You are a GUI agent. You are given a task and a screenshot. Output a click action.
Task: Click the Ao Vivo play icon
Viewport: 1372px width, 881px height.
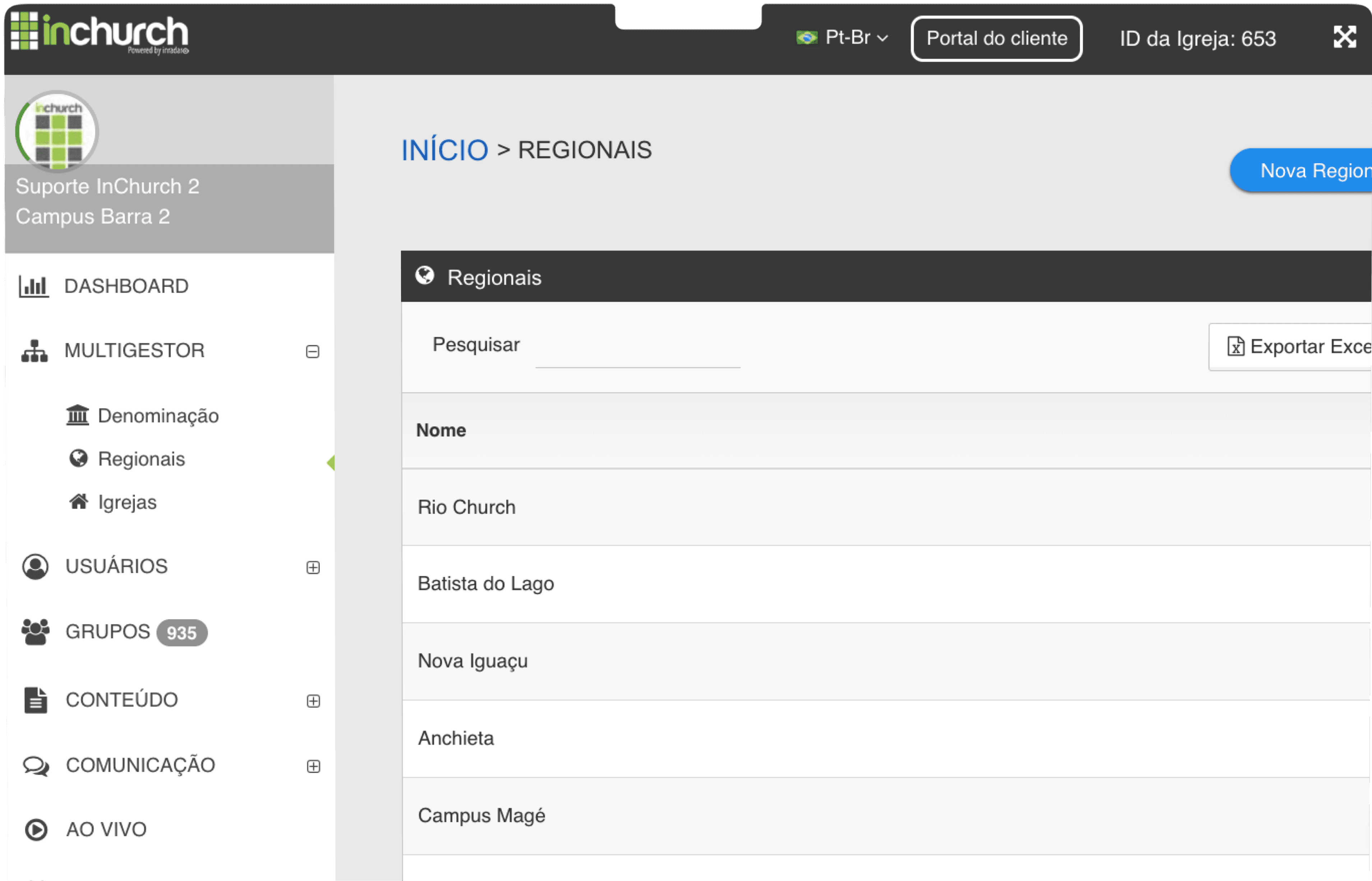click(36, 830)
